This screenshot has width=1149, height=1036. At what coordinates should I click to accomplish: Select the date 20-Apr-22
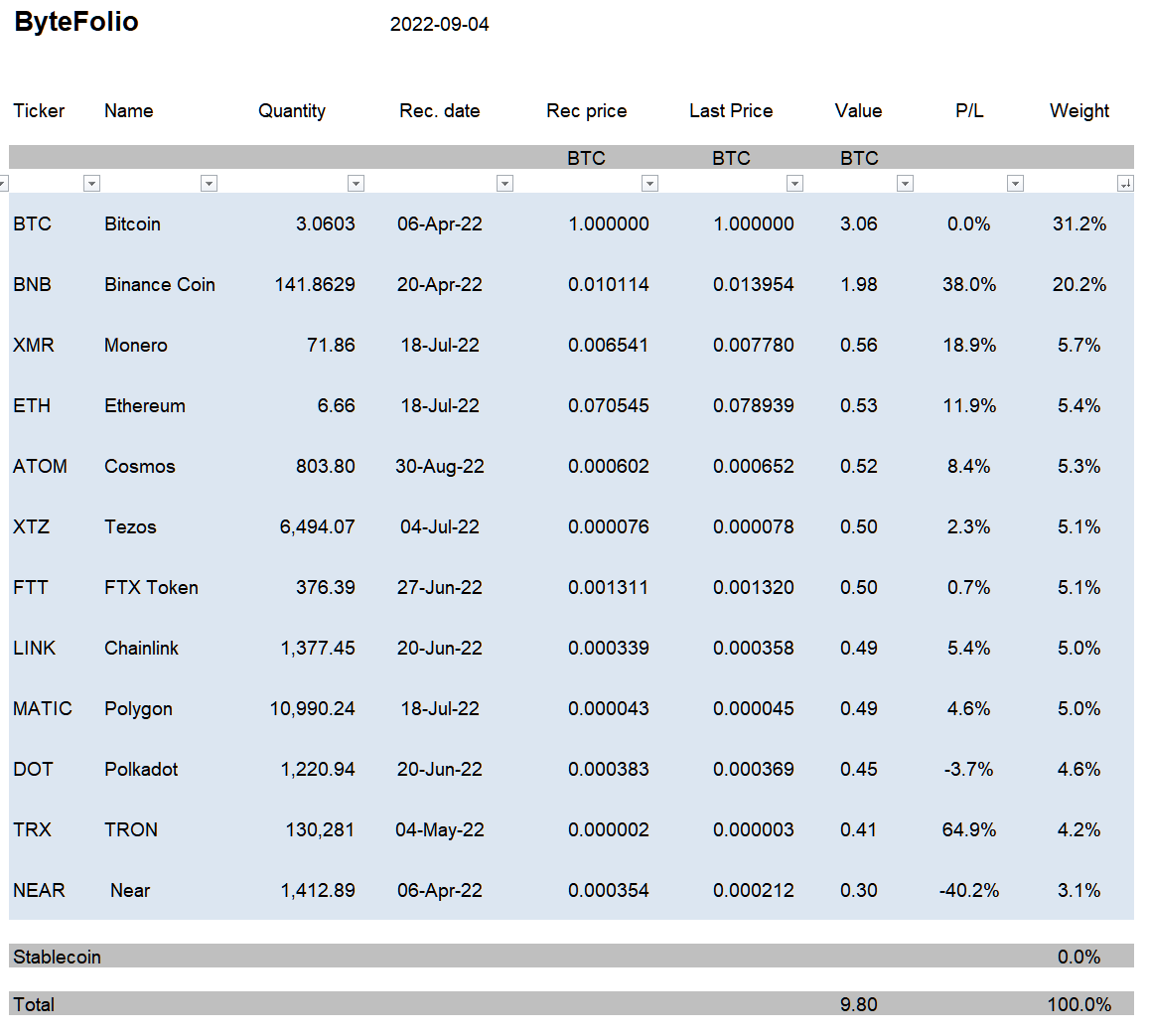tap(440, 284)
